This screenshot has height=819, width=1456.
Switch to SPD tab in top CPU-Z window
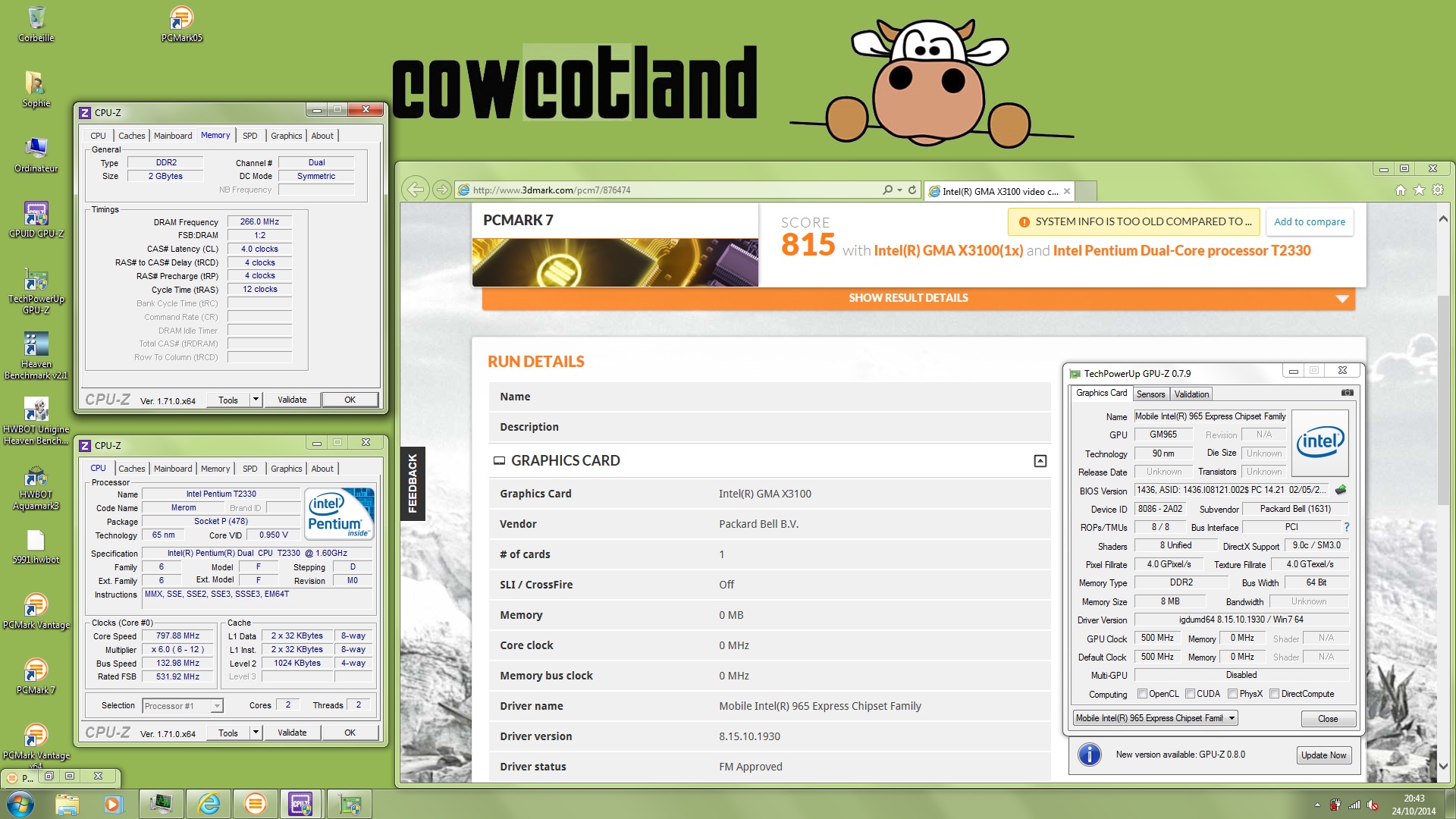250,136
